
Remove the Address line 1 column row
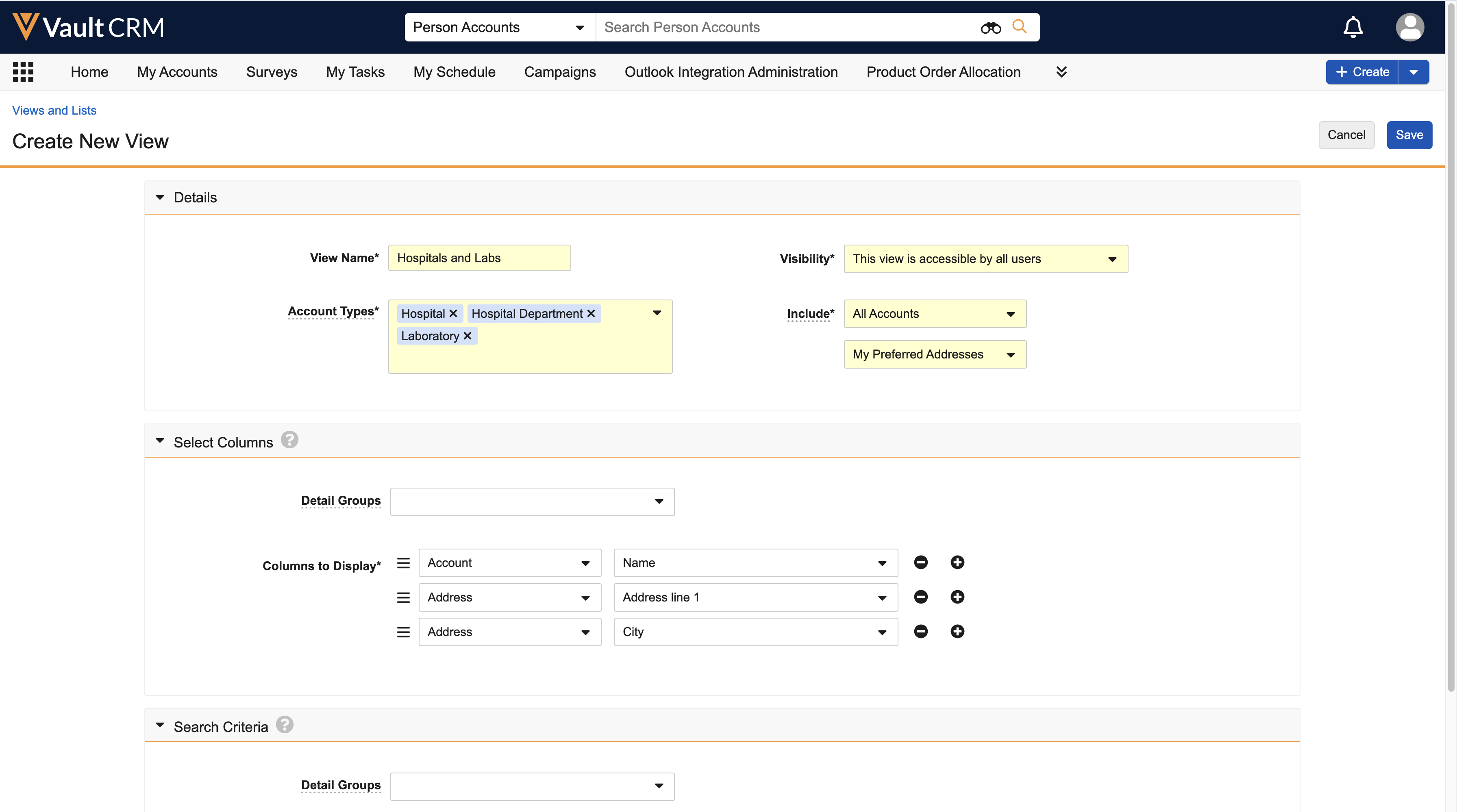point(920,597)
